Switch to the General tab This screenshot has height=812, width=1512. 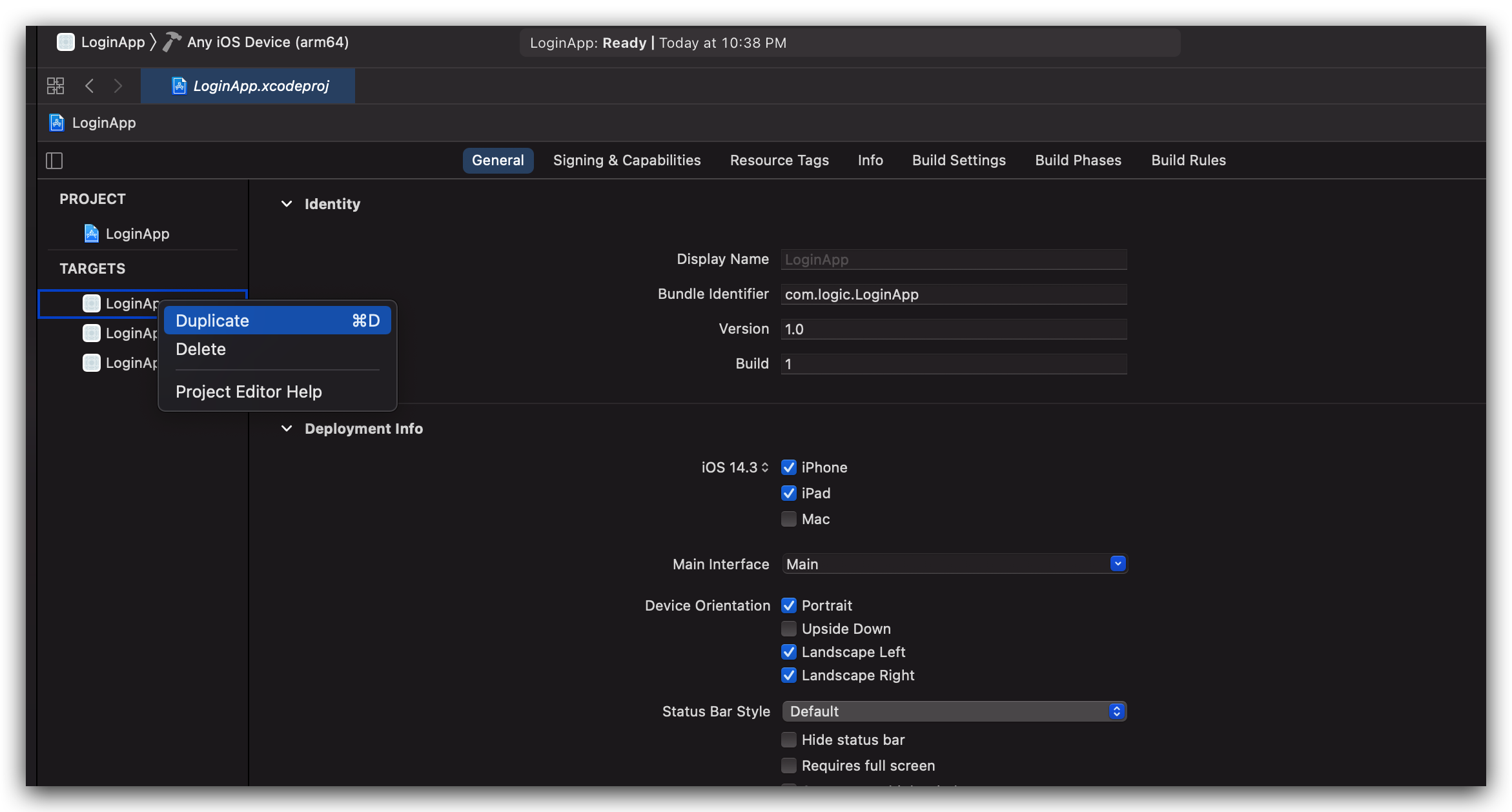[x=498, y=160]
